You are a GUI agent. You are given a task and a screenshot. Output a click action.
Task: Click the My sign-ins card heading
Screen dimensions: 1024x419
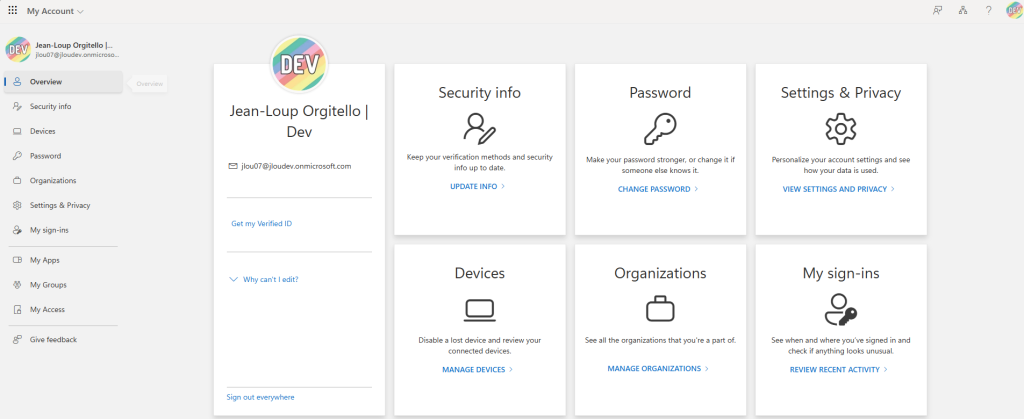click(841, 273)
